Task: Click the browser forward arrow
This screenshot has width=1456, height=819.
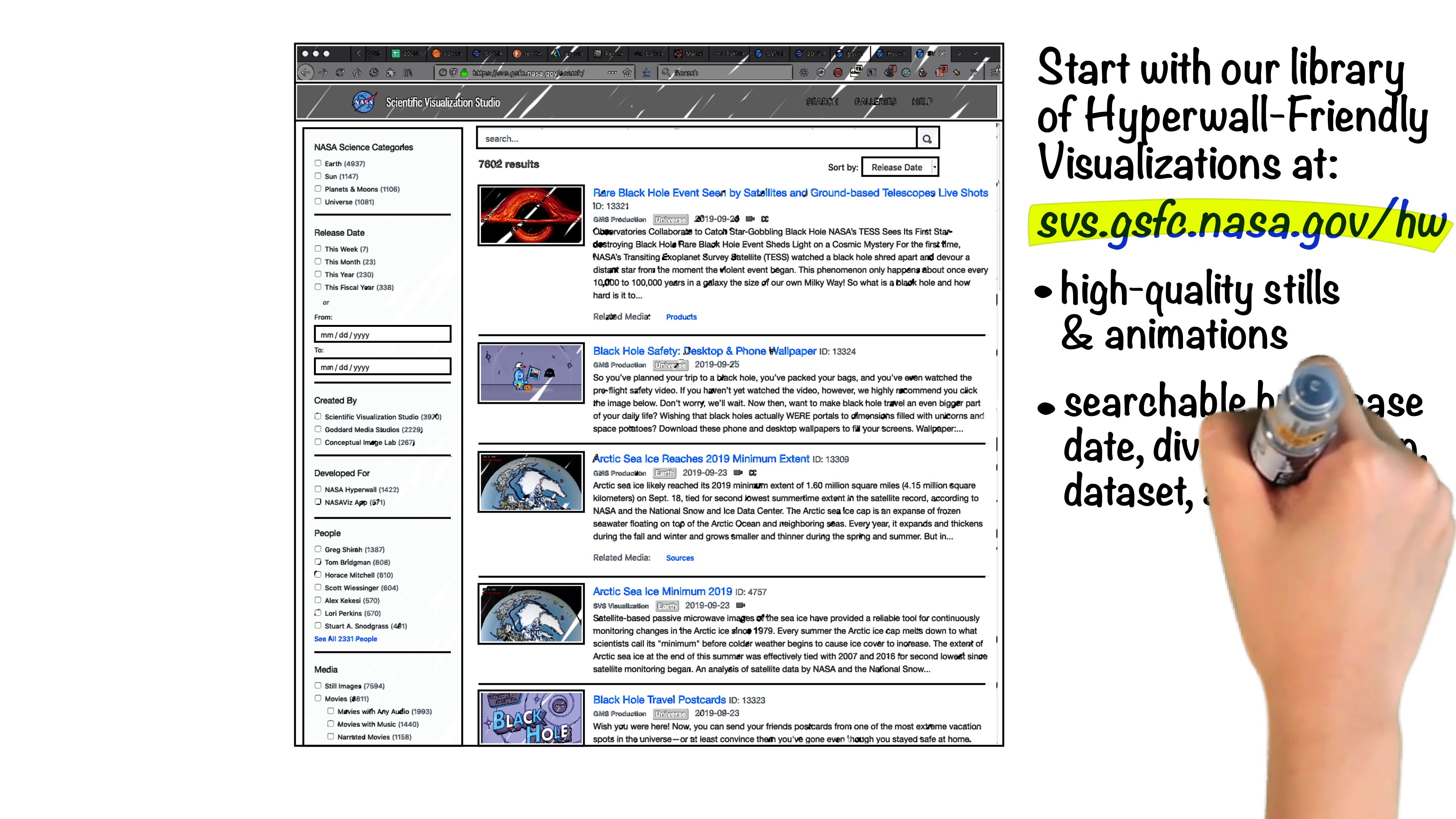Action: click(x=323, y=72)
